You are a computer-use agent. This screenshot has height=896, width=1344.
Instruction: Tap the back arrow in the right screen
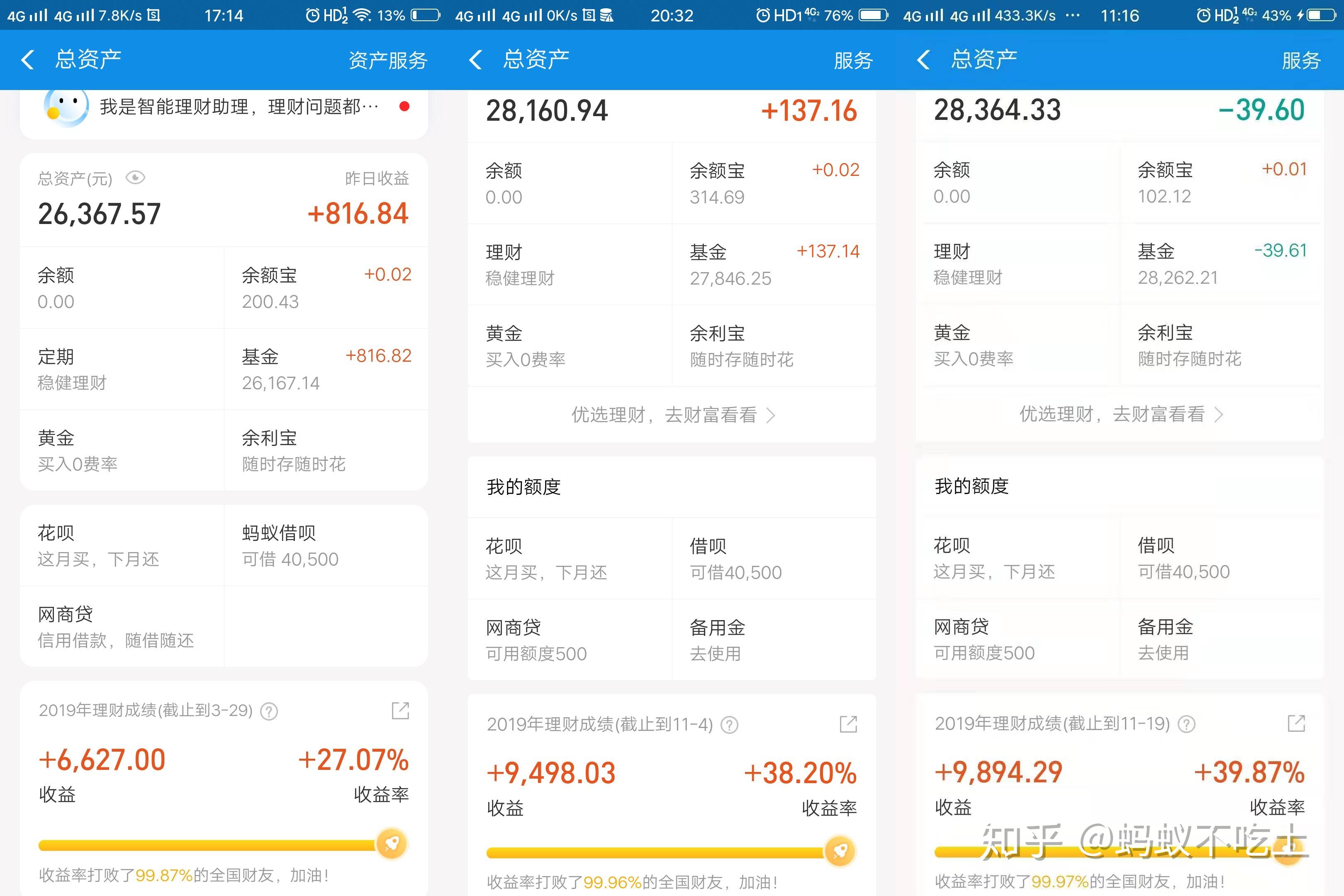tap(923, 59)
